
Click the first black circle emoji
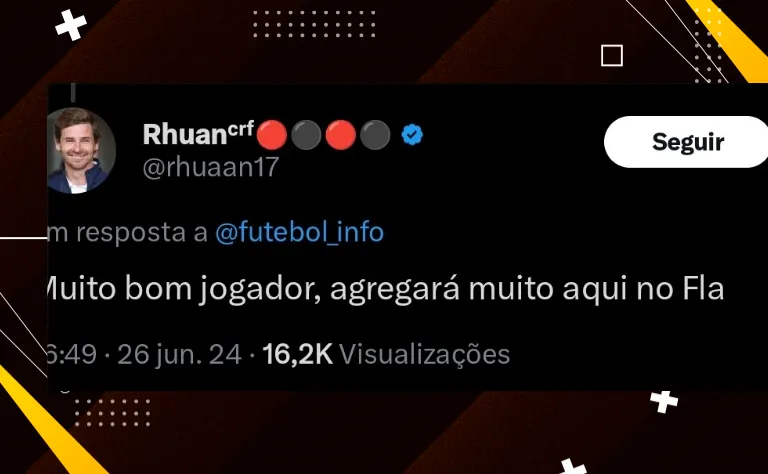(x=306, y=135)
